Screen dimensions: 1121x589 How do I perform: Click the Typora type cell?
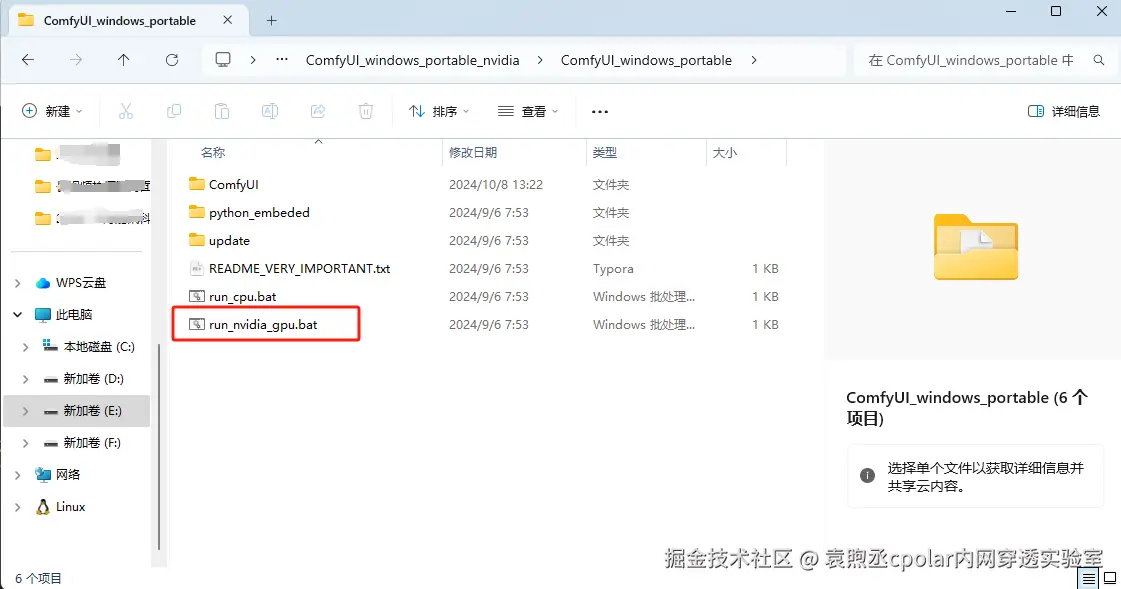pyautogui.click(x=613, y=269)
